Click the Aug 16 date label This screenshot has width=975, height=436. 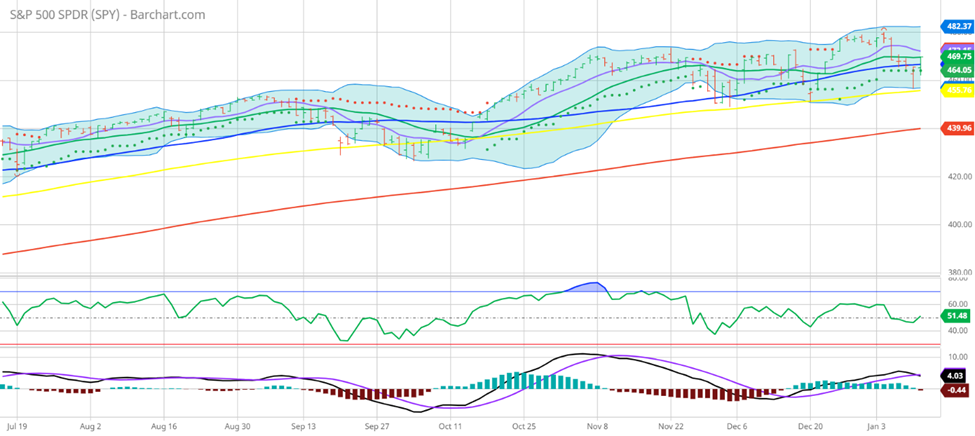point(164,428)
